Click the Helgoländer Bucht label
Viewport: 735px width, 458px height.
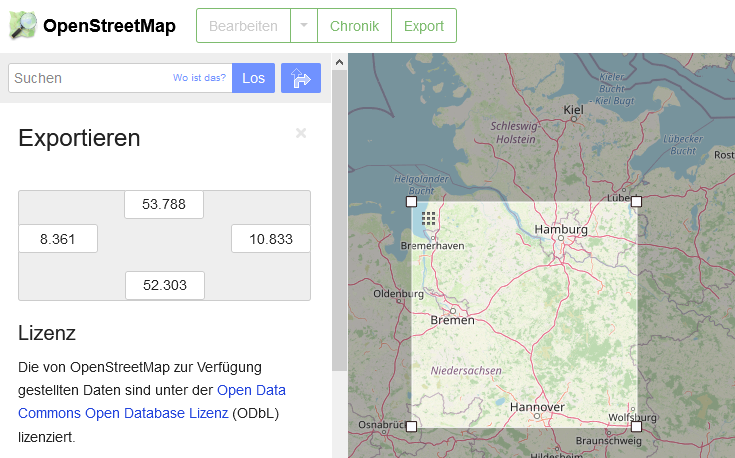(x=421, y=185)
